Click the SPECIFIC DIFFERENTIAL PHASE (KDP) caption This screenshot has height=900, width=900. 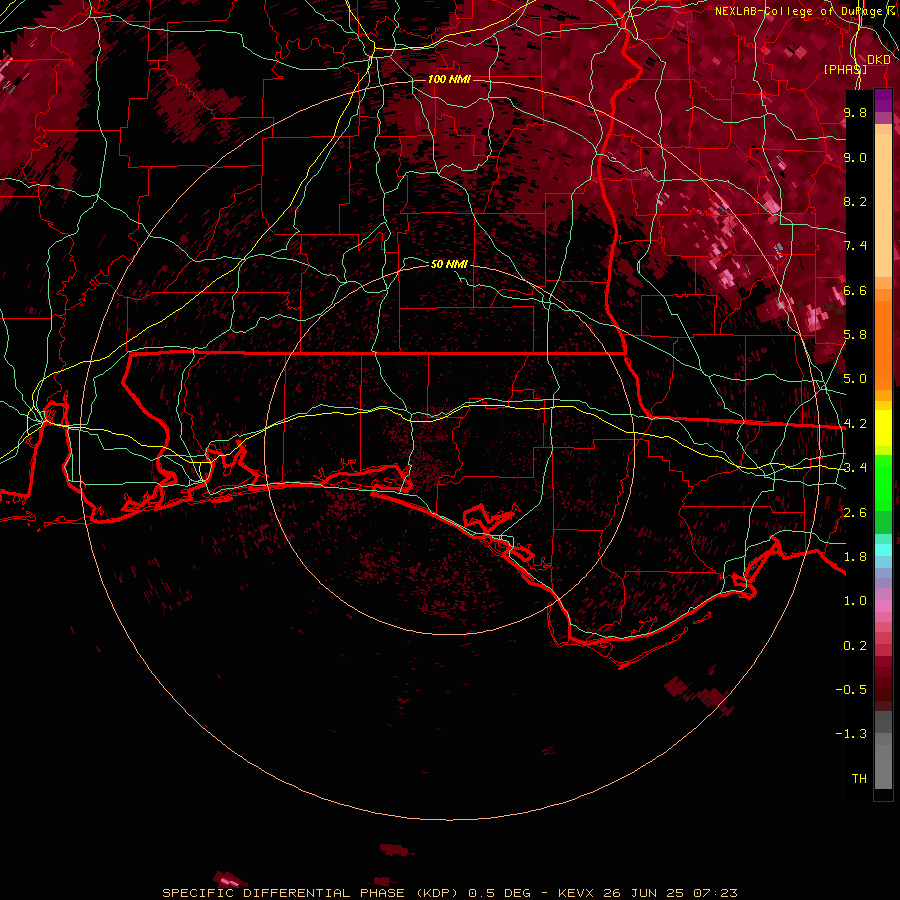click(x=310, y=893)
